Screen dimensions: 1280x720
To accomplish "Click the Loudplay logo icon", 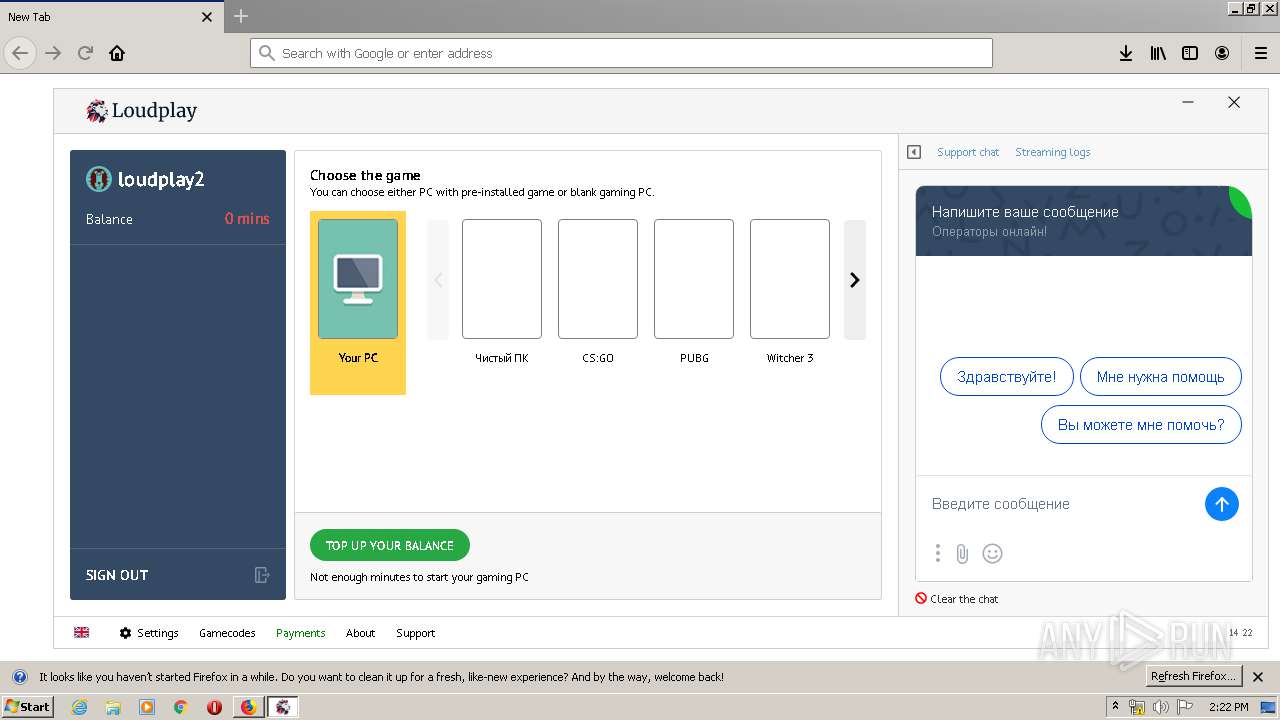I will click(97, 111).
